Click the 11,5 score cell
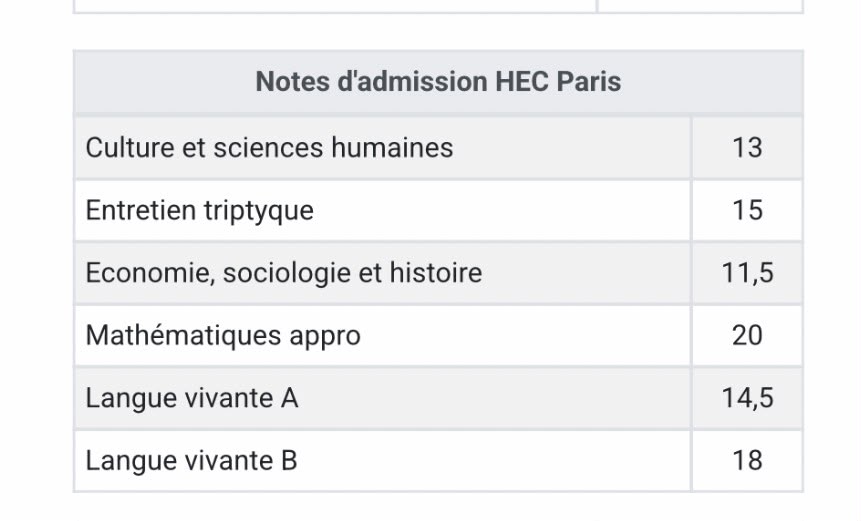 point(747,273)
